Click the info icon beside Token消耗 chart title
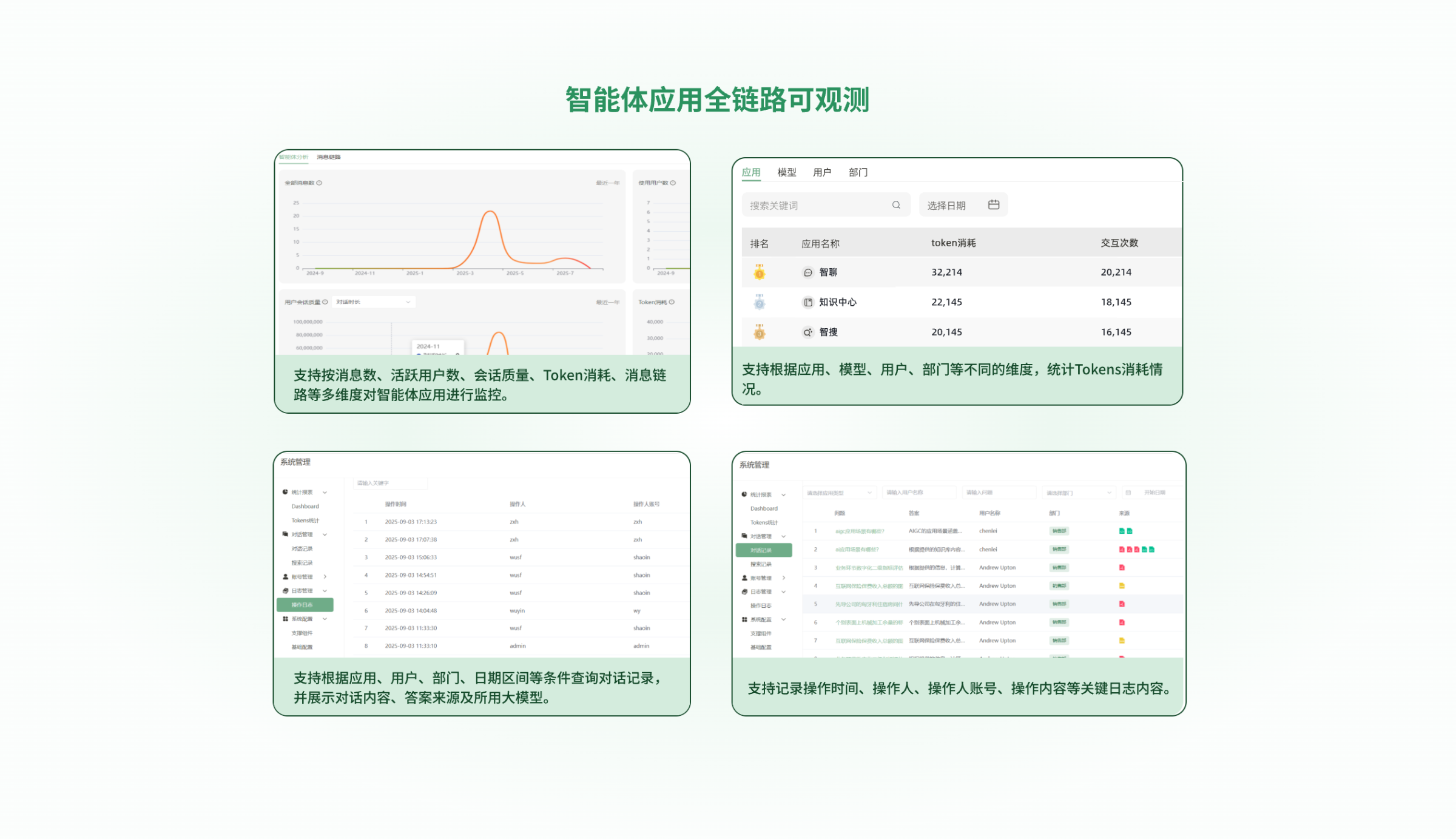The image size is (1456, 839). pos(672,302)
